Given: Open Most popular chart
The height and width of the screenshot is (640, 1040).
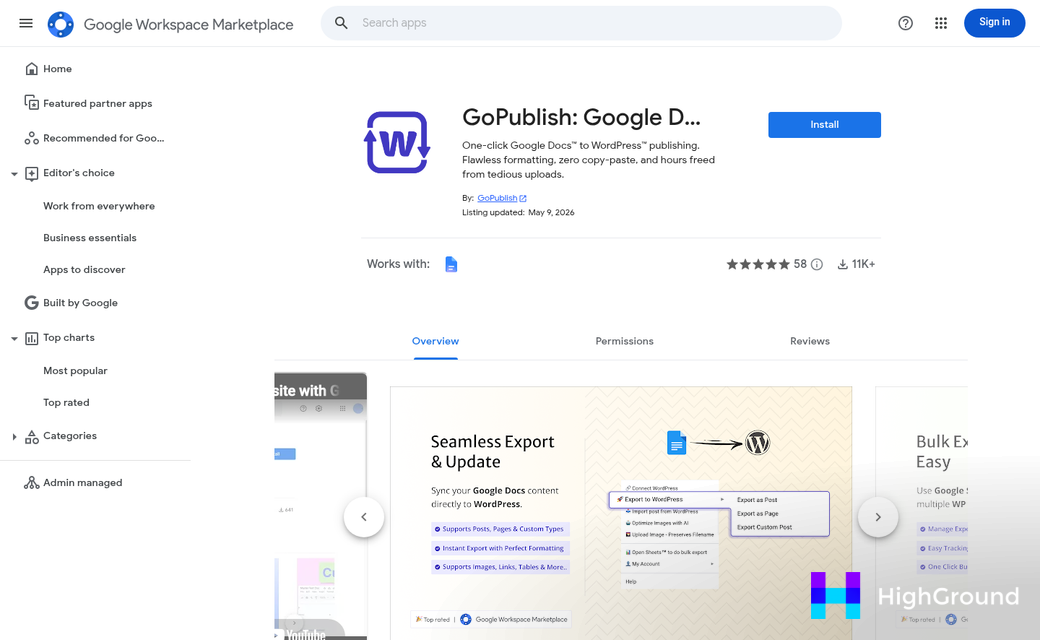Looking at the screenshot, I should [75, 371].
